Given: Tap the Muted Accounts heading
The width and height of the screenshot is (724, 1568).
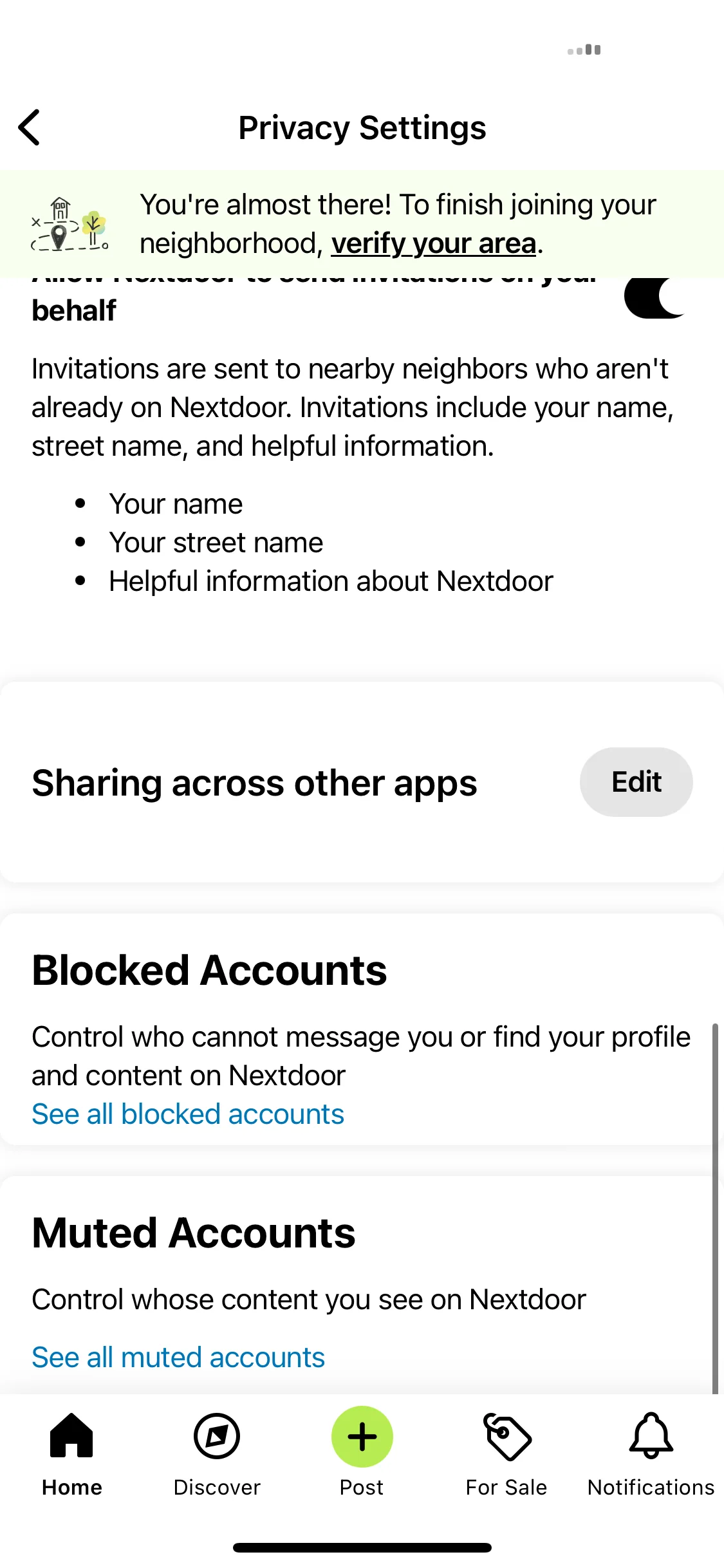Looking at the screenshot, I should [194, 1232].
